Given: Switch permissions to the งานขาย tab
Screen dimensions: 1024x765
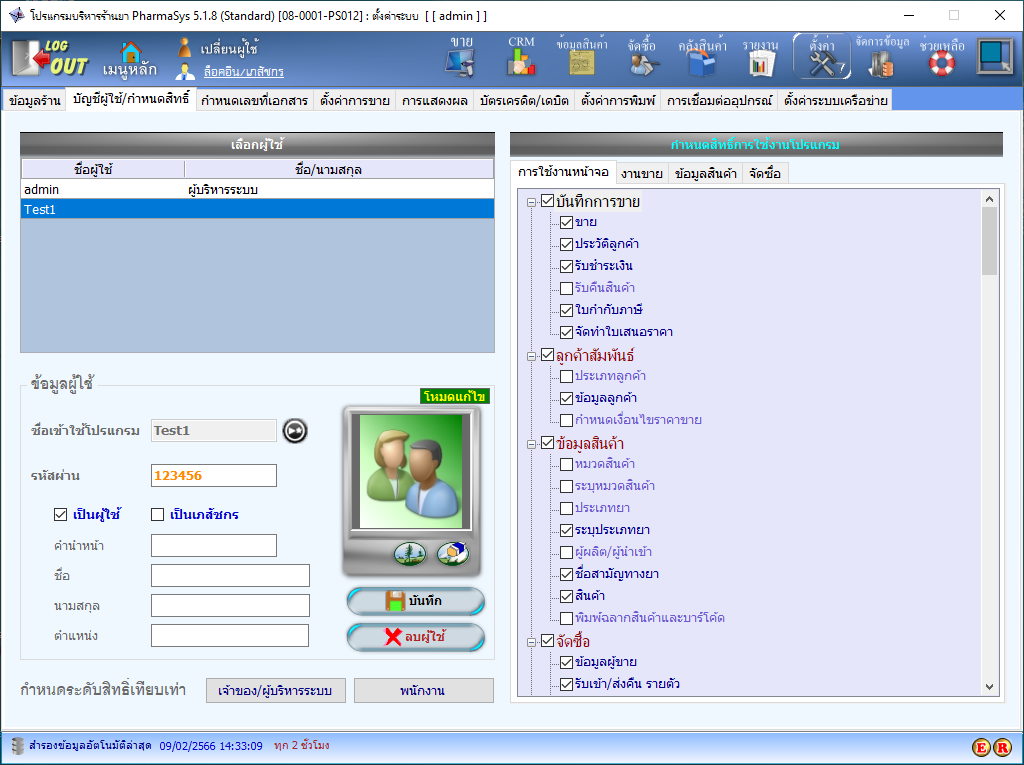Looking at the screenshot, I should [x=641, y=173].
